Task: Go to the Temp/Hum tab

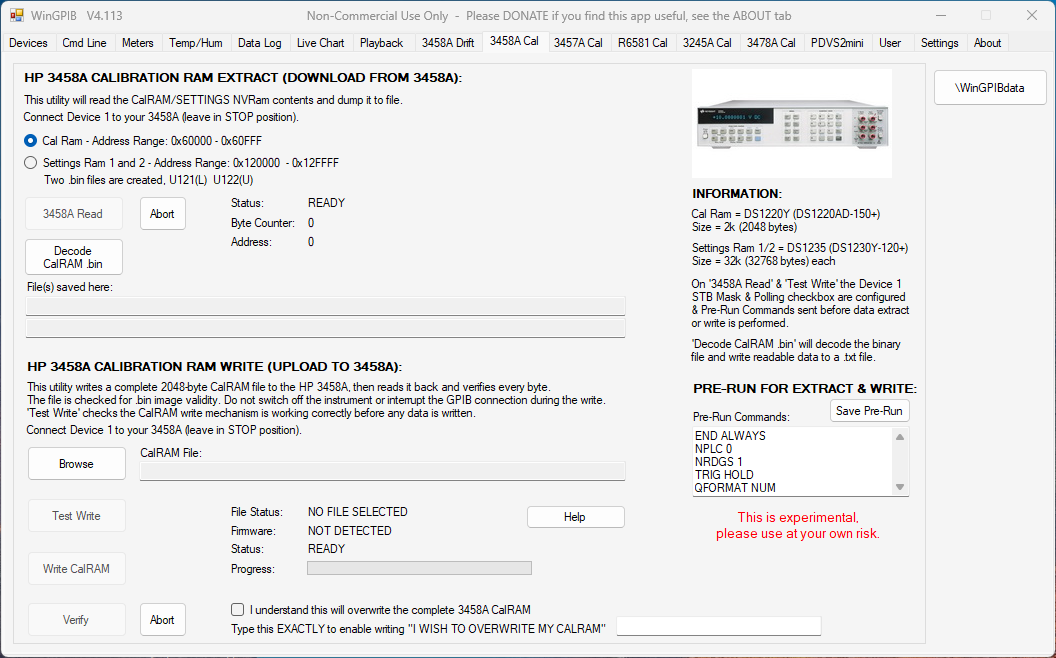Action: (195, 42)
